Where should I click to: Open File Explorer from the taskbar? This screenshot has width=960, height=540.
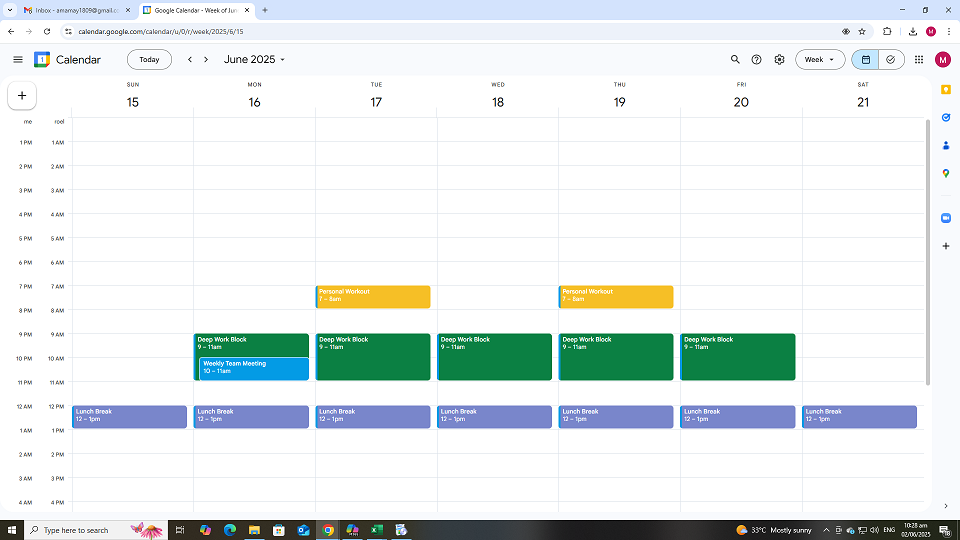tap(254, 530)
